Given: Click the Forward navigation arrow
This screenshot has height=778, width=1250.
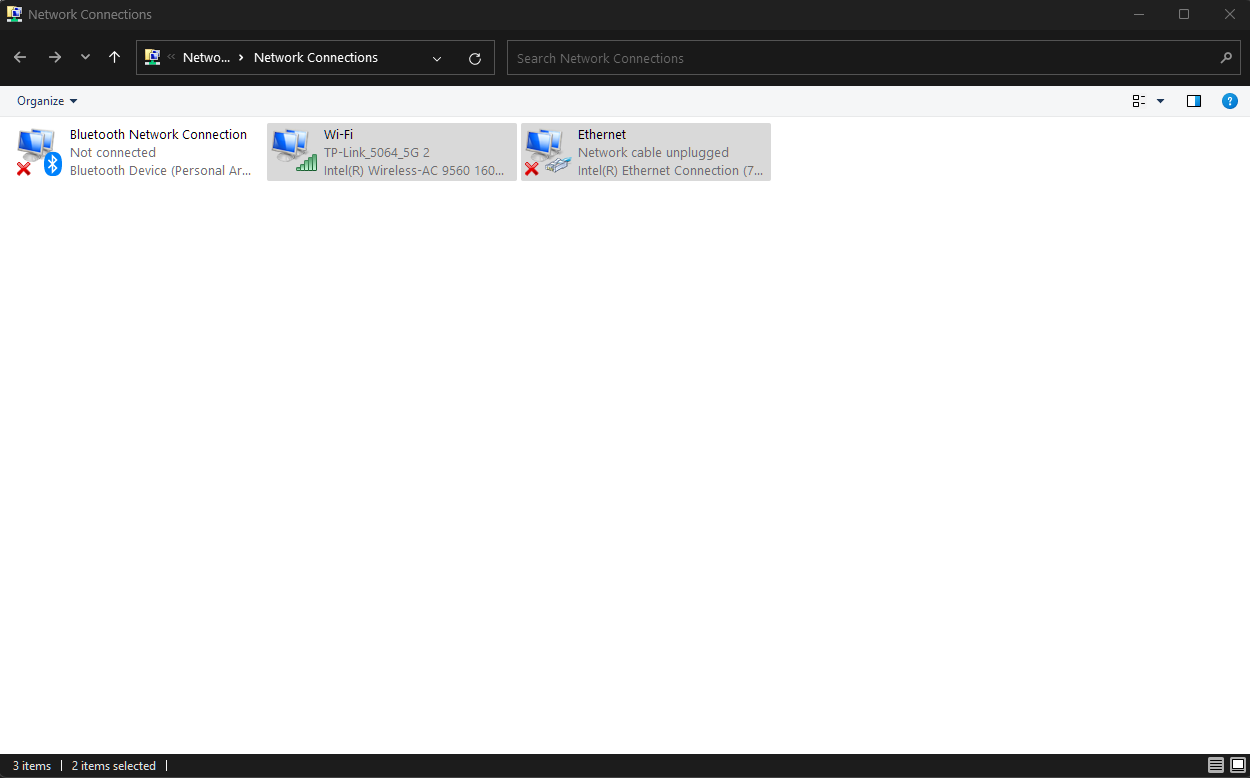Looking at the screenshot, I should [x=55, y=58].
